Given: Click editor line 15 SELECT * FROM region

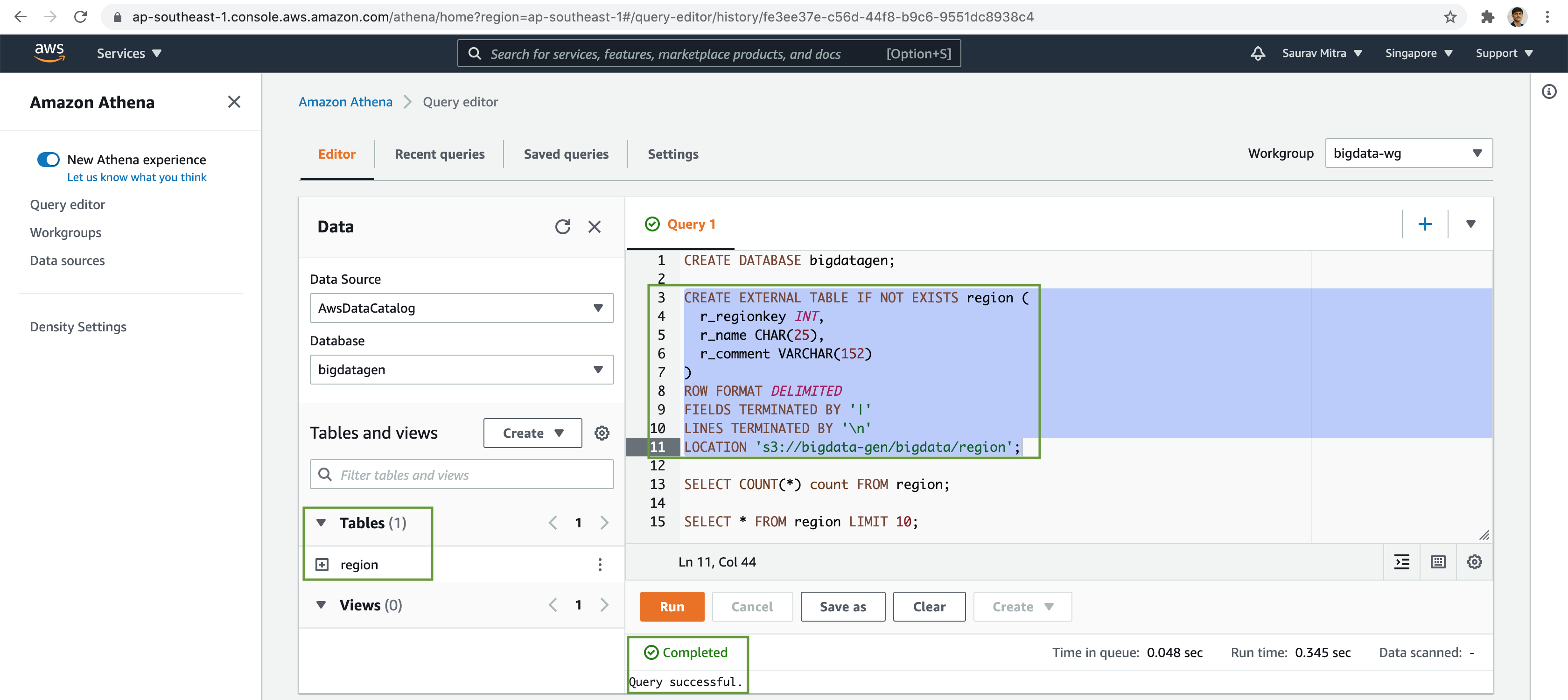Looking at the screenshot, I should [x=800, y=522].
